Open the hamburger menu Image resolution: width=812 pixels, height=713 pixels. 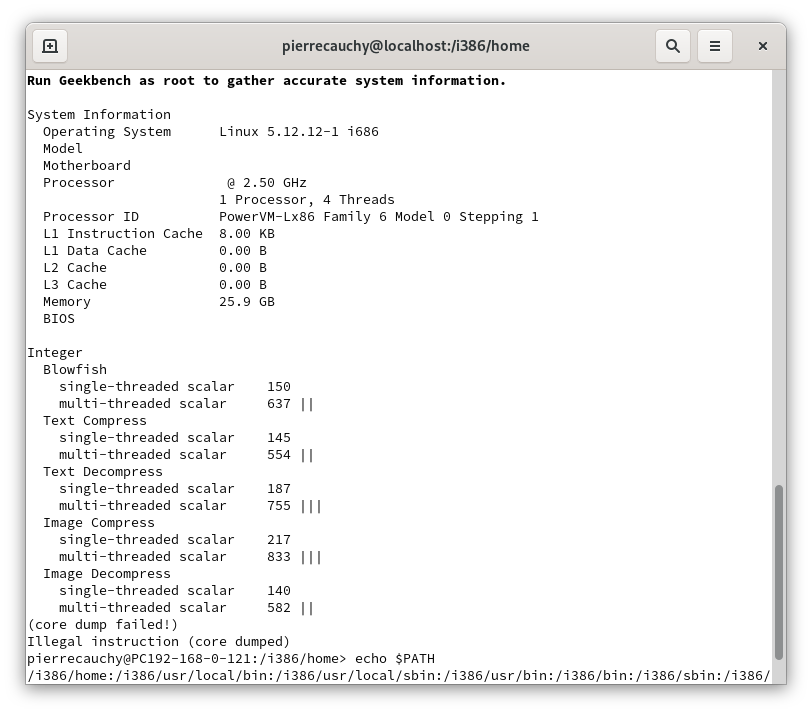coord(715,46)
